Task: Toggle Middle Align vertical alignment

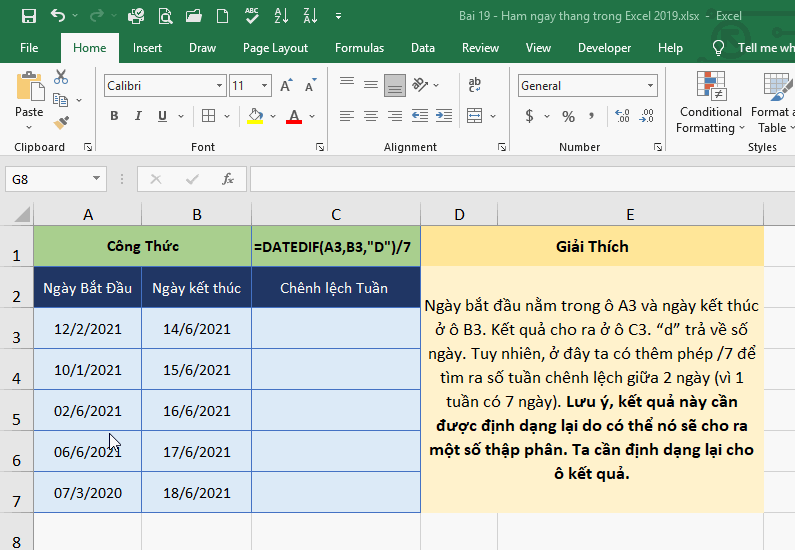Action: click(371, 84)
